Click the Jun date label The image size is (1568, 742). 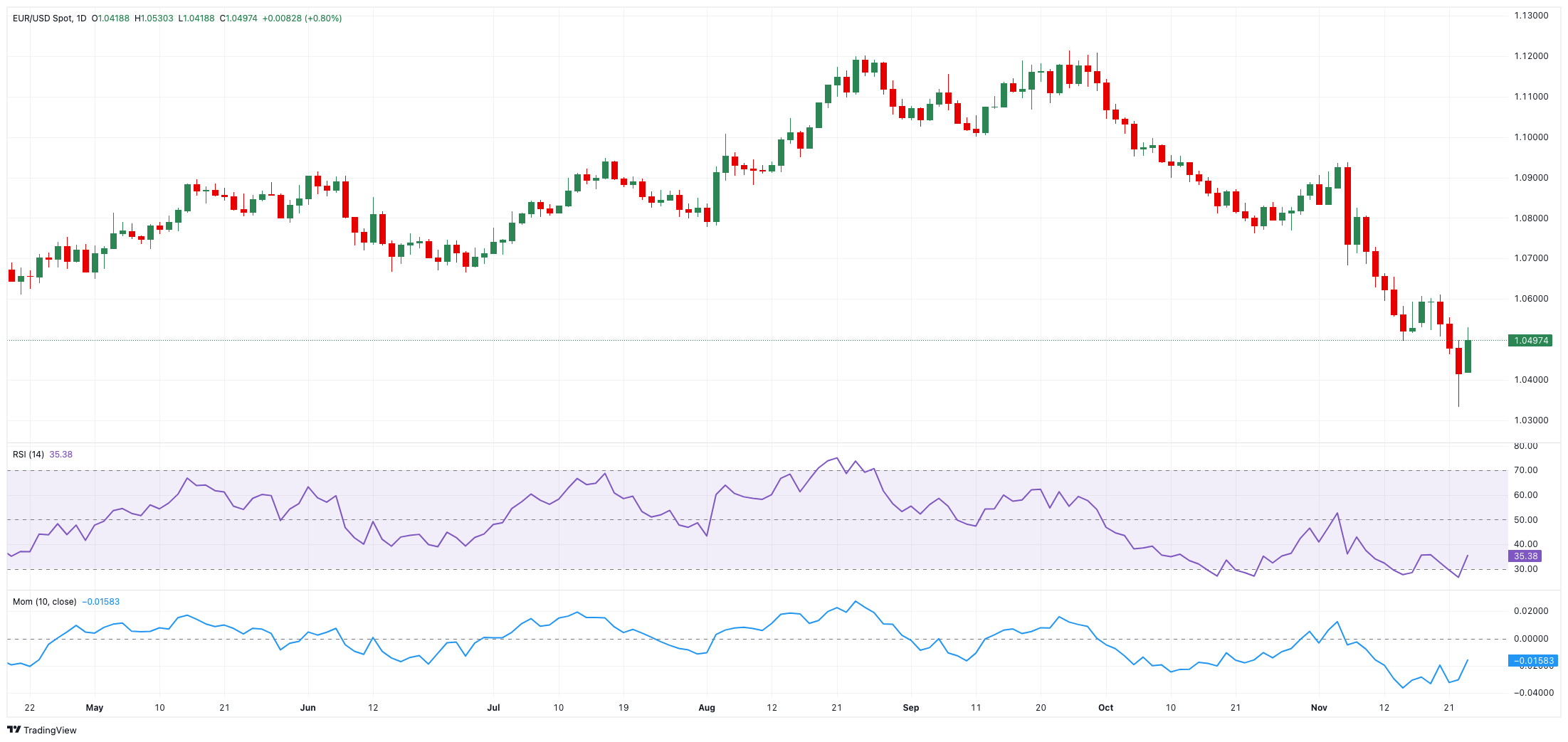pos(307,708)
